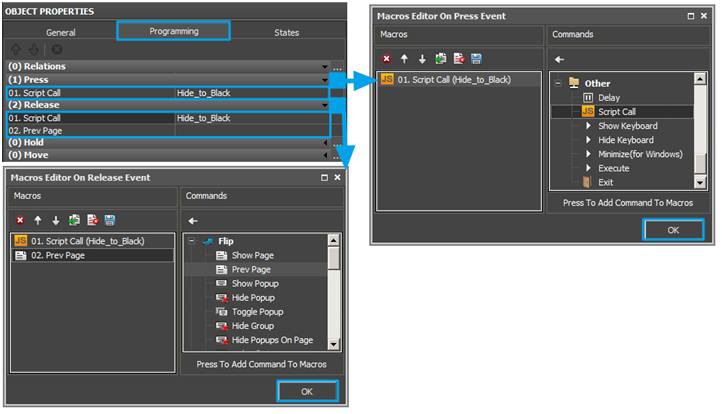Click OK in Macros Editor On Release Event

tap(306, 392)
